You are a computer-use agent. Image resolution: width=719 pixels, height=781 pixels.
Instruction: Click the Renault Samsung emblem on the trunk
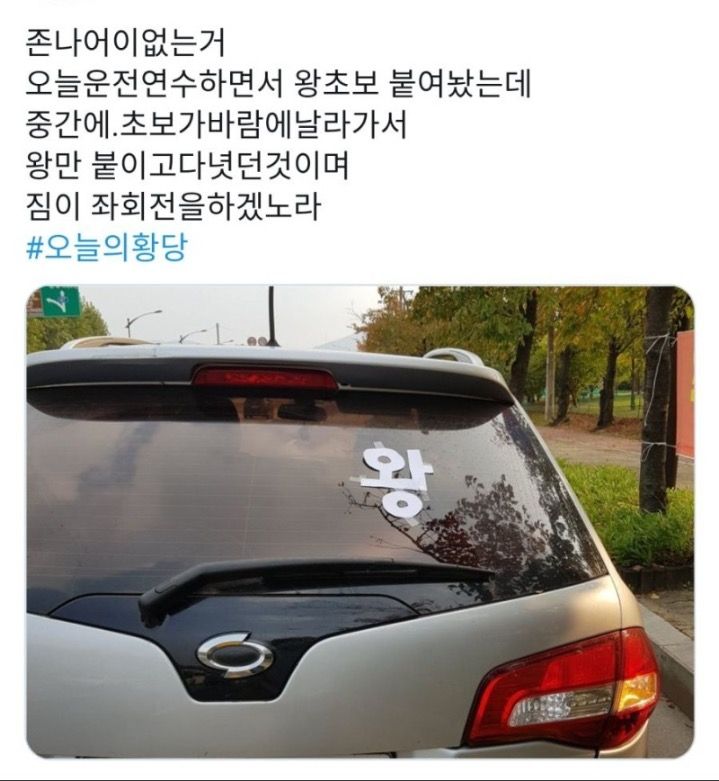tap(236, 655)
